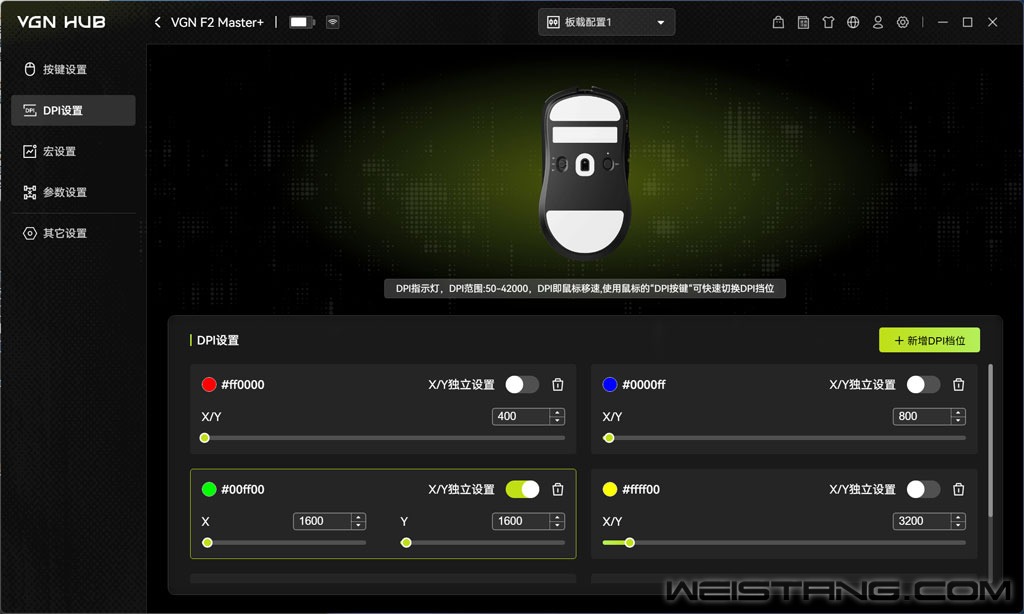
Task: Click the skin (t-shirt) theme icon
Action: pos(828,22)
